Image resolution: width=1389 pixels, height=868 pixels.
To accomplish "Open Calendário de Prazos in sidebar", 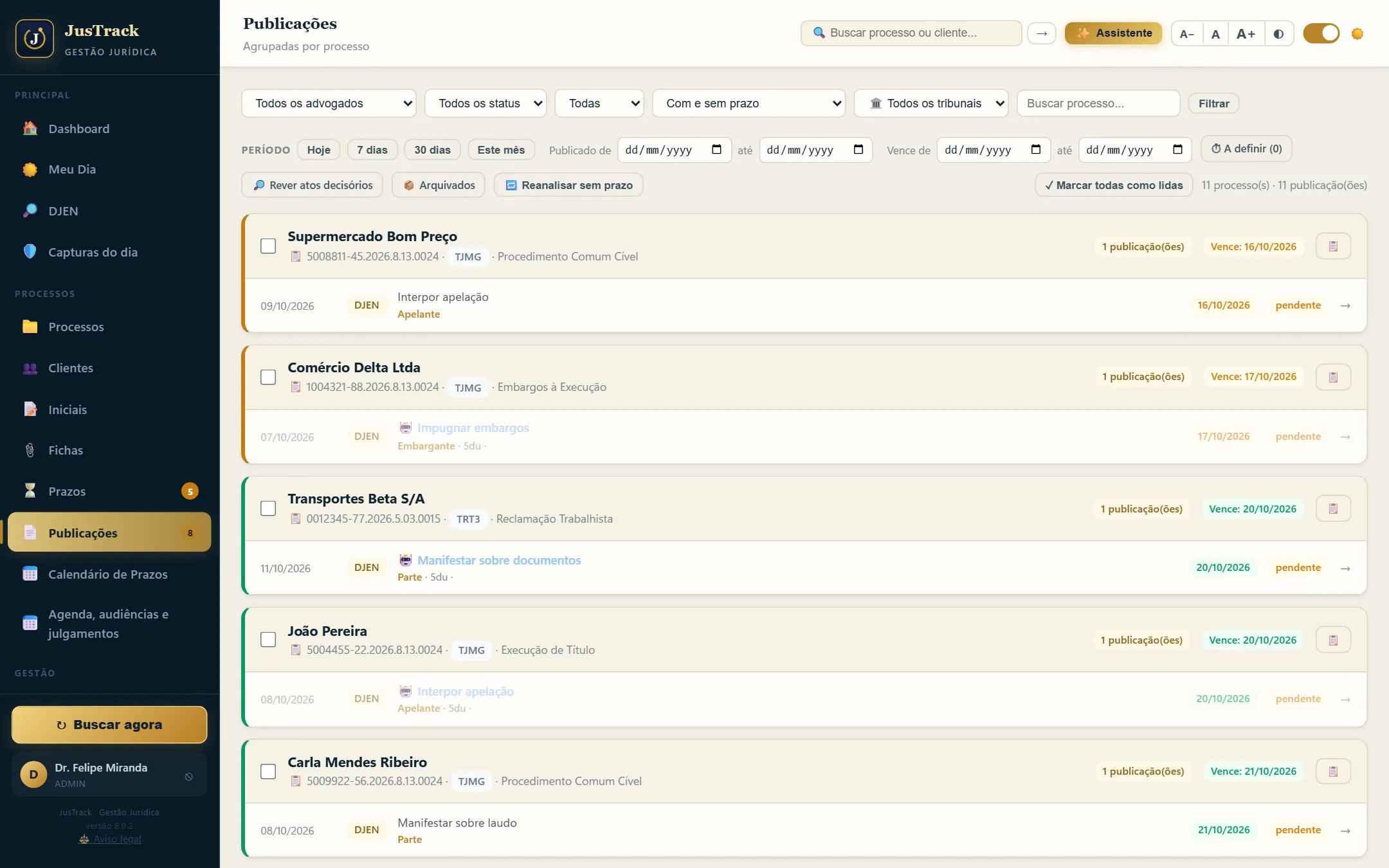I will click(x=109, y=574).
